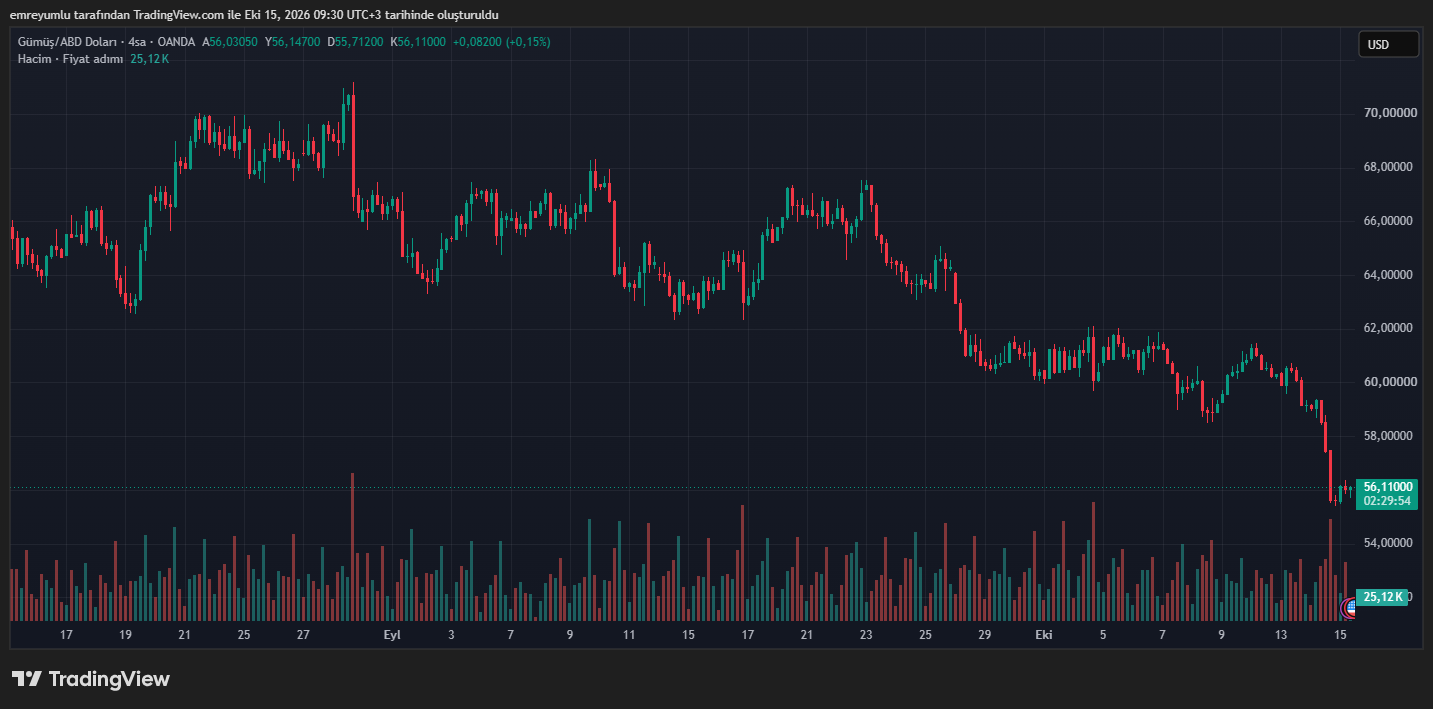Click date 23 on the time axis
The width and height of the screenshot is (1433, 709).
click(866, 635)
